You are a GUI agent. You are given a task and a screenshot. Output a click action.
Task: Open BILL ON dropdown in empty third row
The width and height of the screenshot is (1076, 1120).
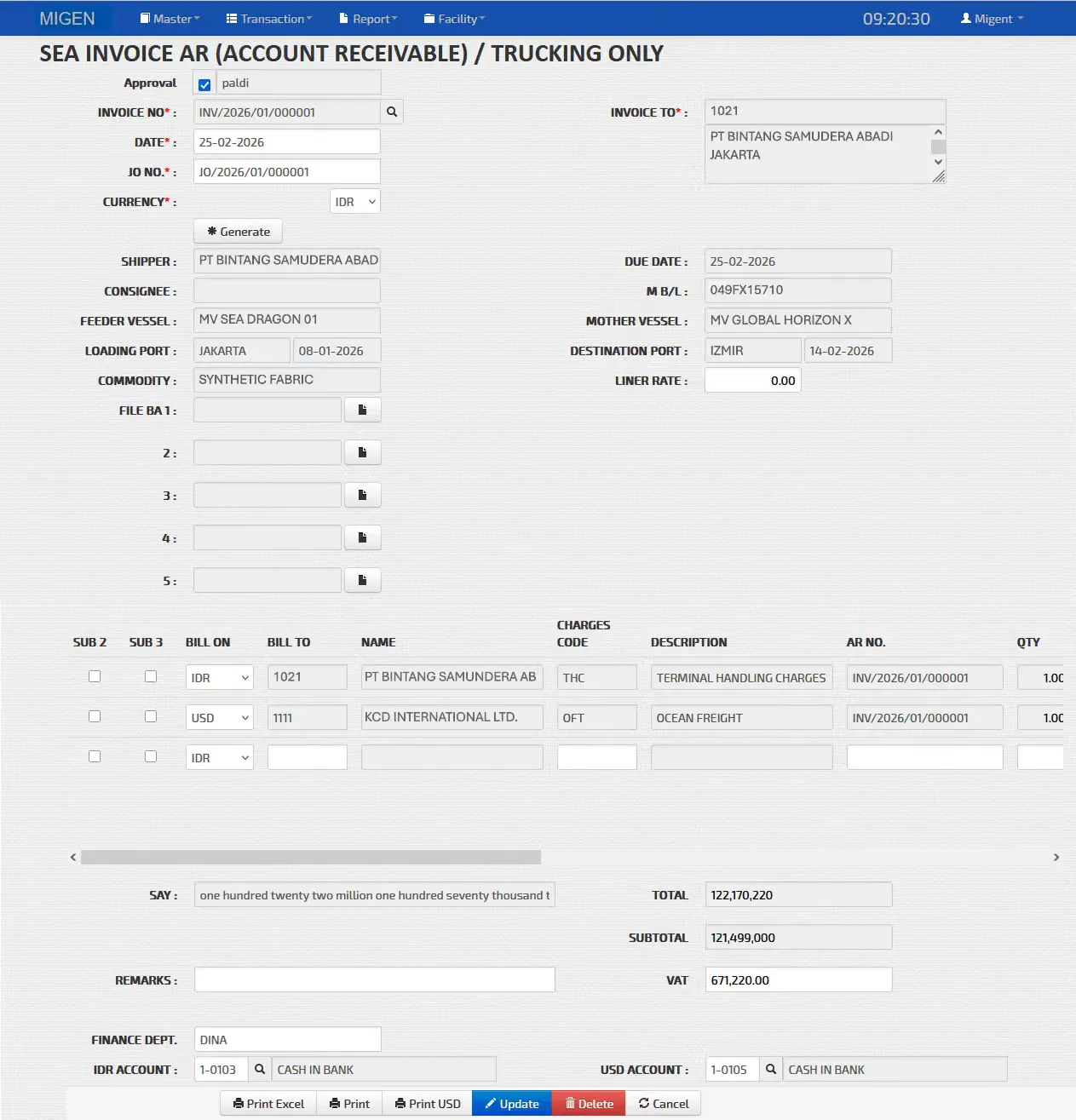[220, 758]
